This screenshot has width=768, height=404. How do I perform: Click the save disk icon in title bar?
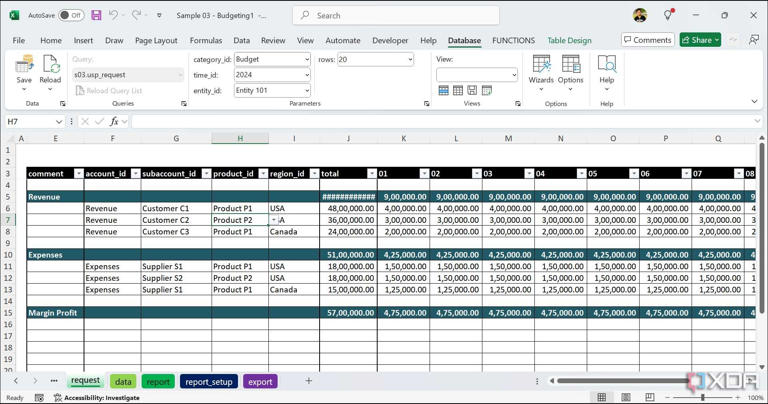click(x=96, y=16)
